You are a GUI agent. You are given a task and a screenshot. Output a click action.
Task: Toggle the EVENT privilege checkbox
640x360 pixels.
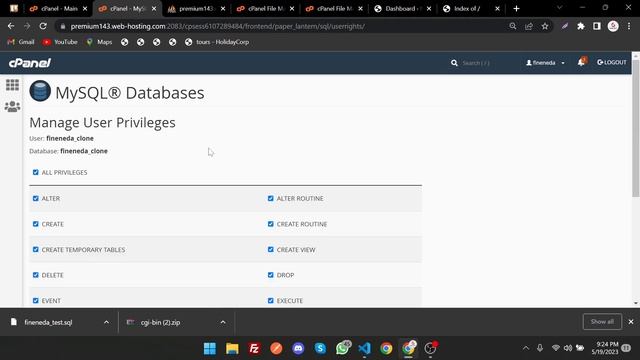36,301
